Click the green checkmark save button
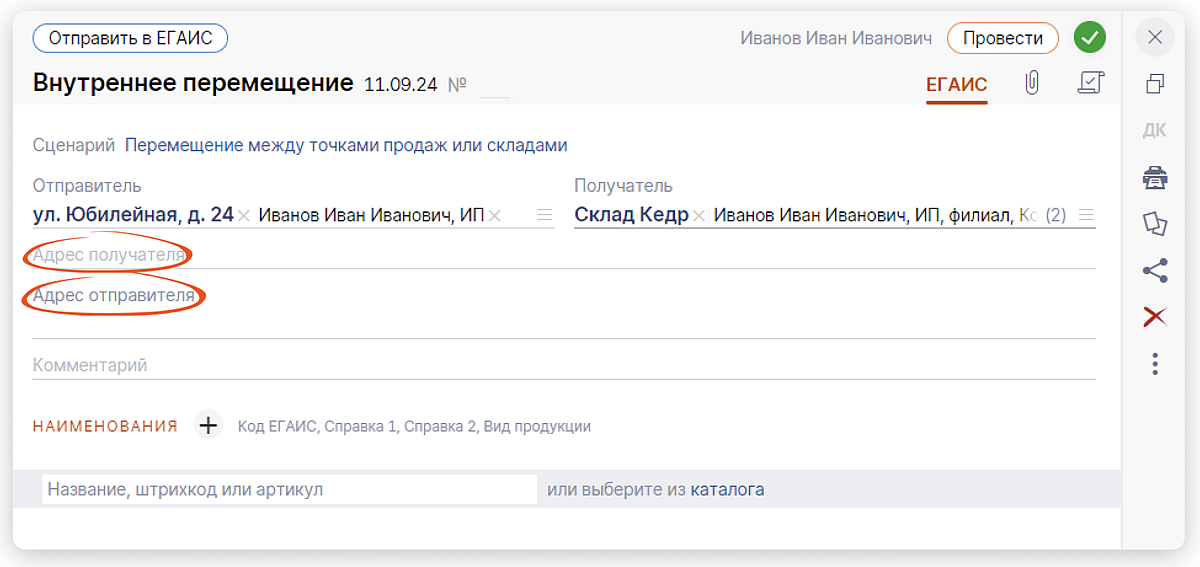This screenshot has width=1200, height=567. click(1089, 38)
